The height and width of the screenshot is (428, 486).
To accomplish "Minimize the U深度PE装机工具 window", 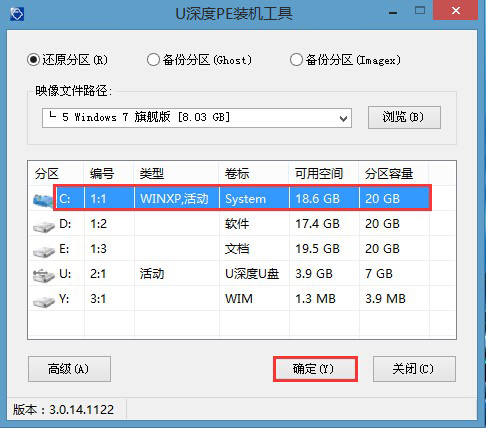I will tap(393, 13).
